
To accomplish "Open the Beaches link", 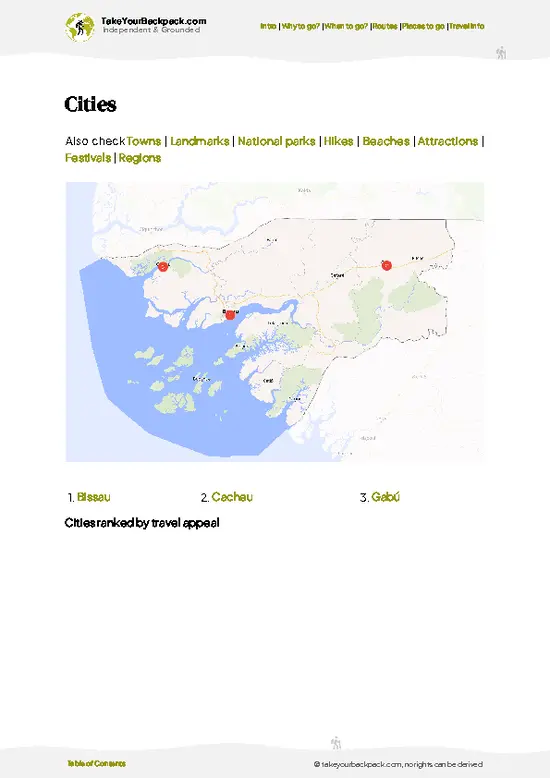I will click(386, 141).
